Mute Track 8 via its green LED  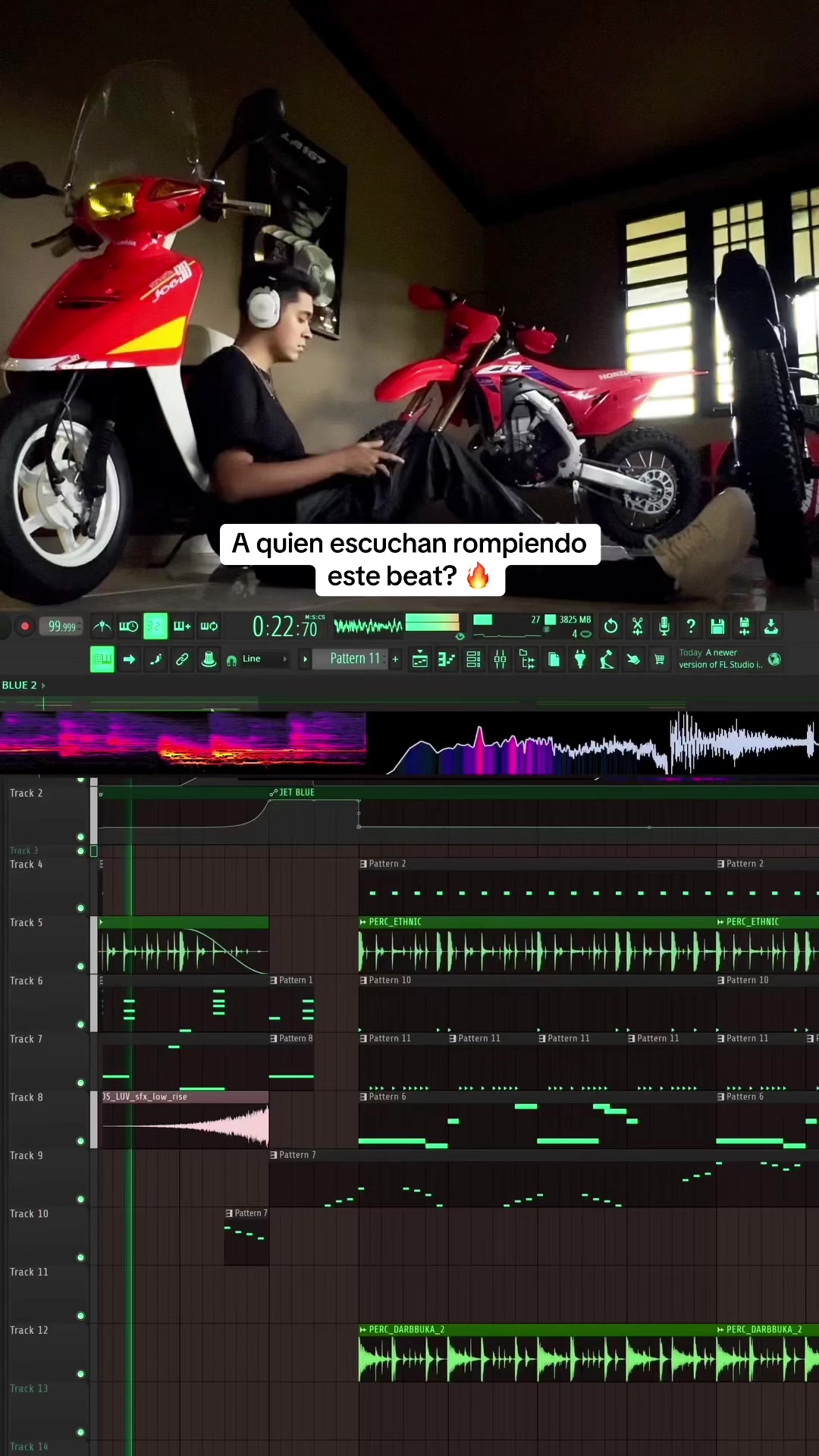(x=80, y=1141)
